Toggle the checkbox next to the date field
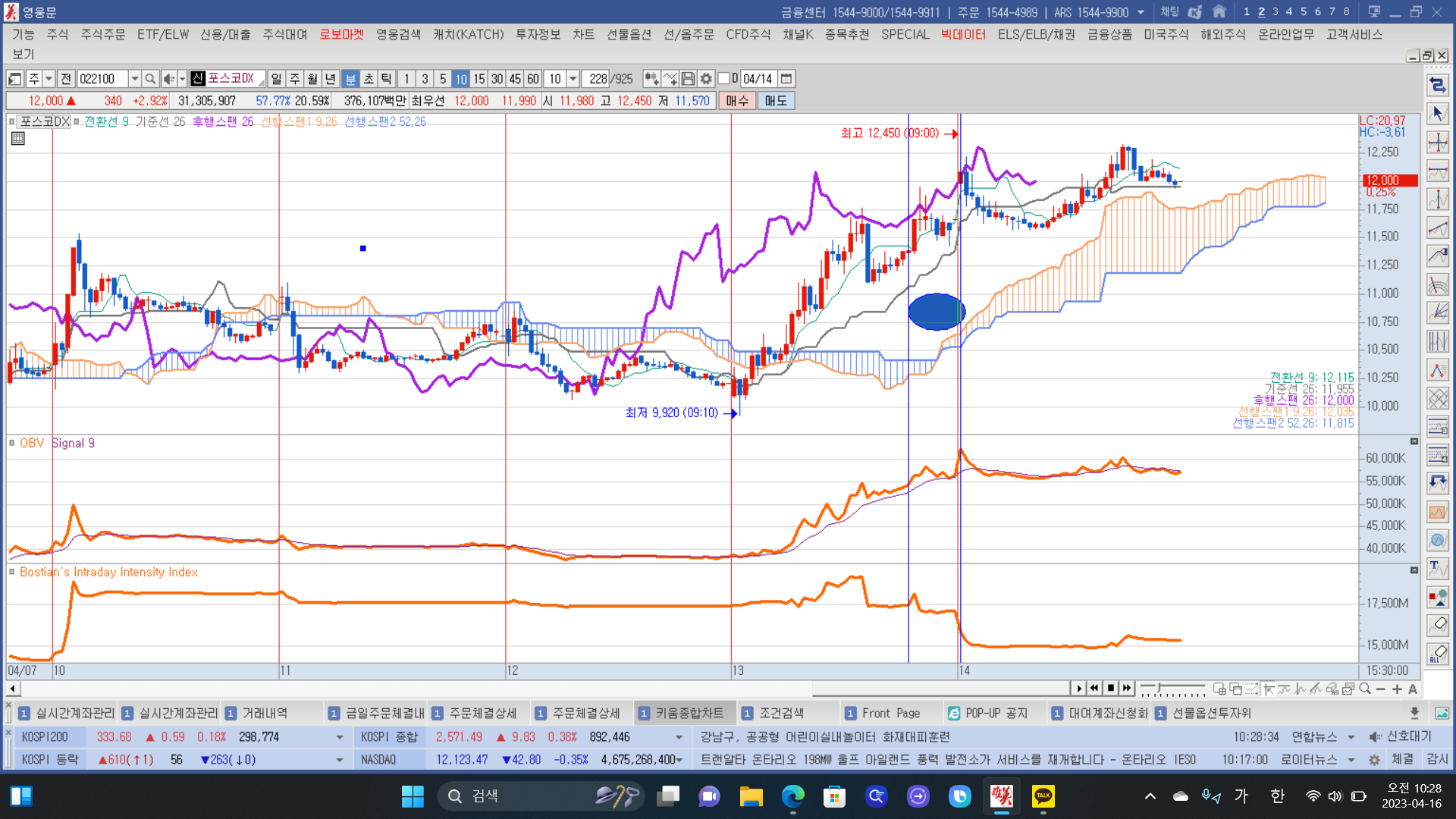Viewport: 1456px width, 819px height. [x=723, y=79]
